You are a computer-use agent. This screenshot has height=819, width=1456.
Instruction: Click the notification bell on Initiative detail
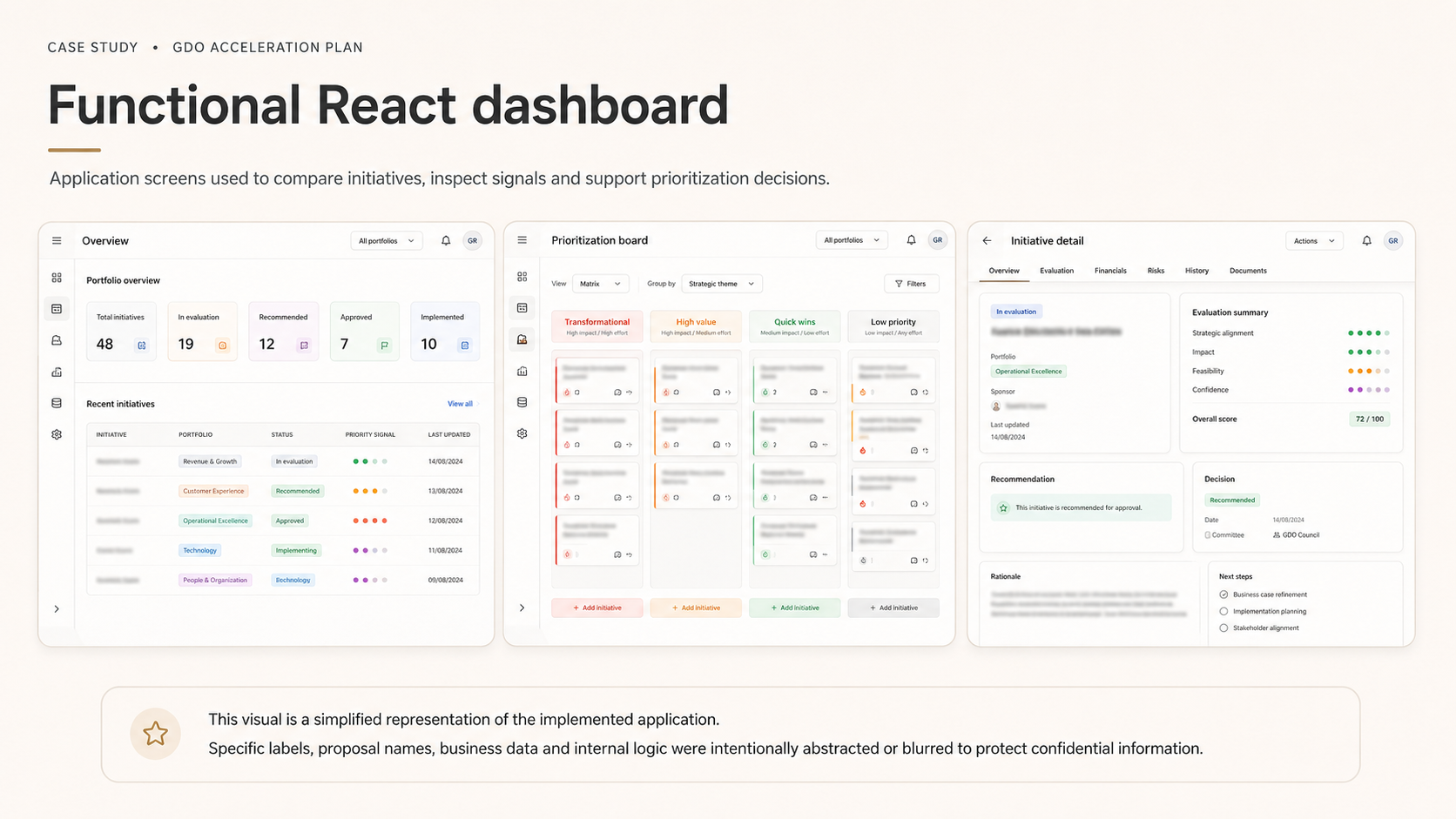point(1366,241)
